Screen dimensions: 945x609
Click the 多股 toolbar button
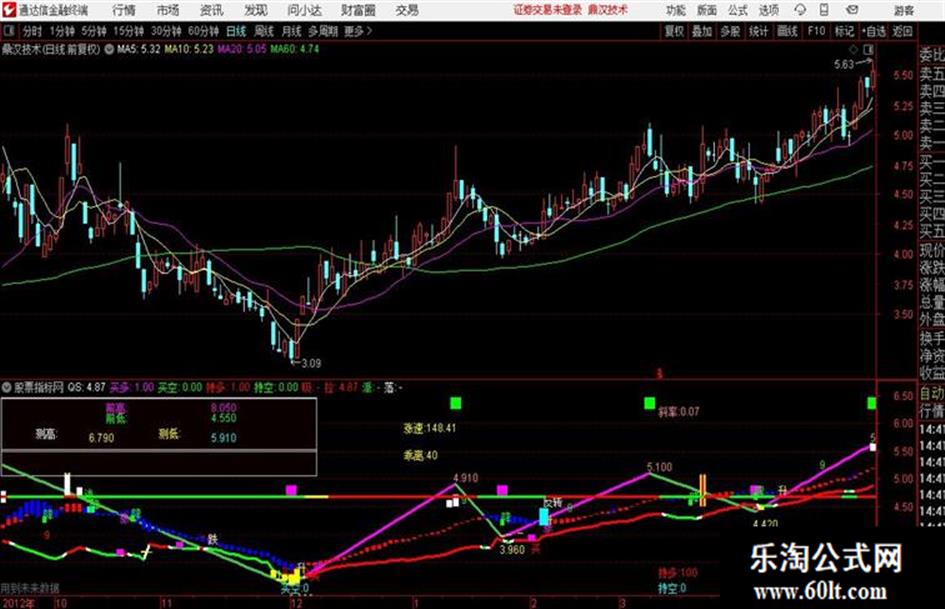click(x=730, y=31)
